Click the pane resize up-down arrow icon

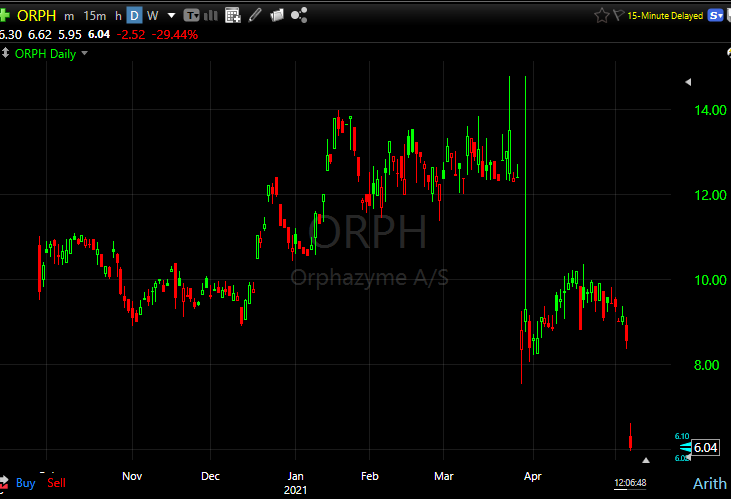(5, 53)
